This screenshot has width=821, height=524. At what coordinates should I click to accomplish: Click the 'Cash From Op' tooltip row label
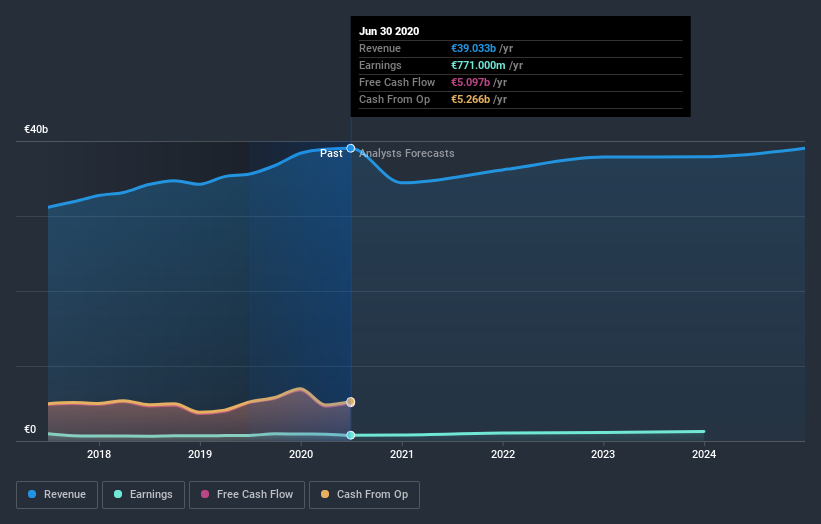(x=394, y=99)
